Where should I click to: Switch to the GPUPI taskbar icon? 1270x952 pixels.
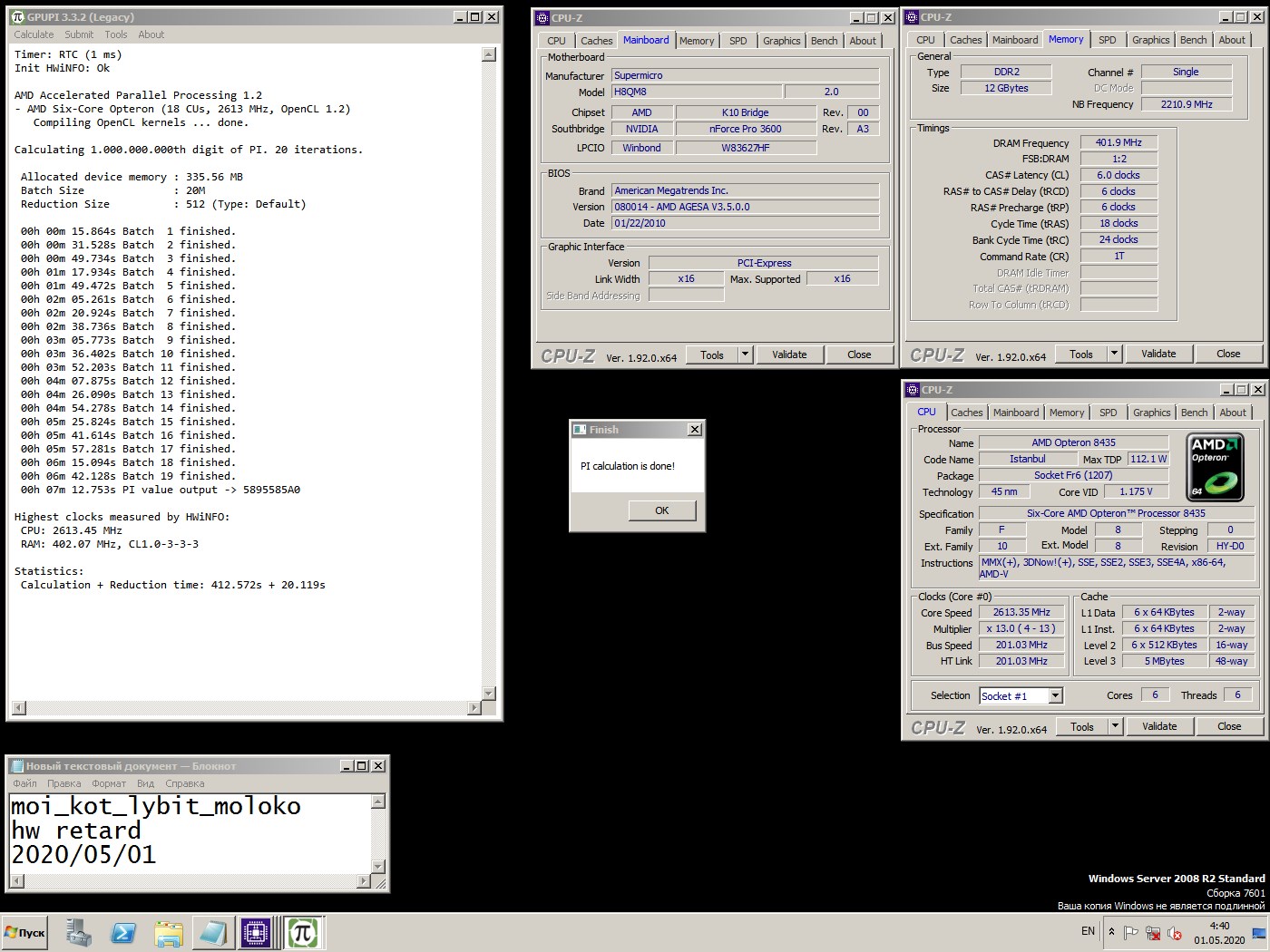click(x=303, y=932)
